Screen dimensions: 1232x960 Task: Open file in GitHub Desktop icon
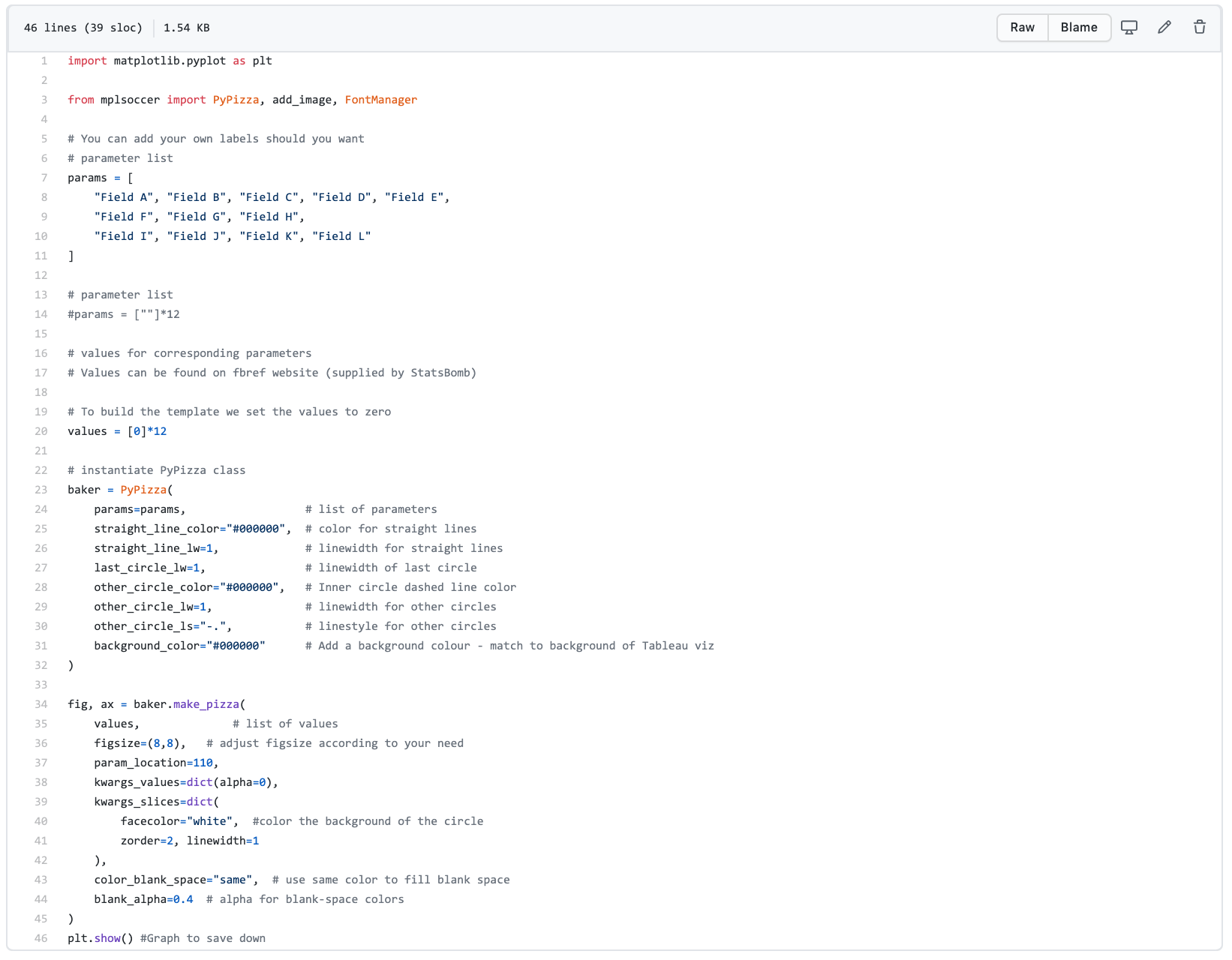[x=1128, y=28]
